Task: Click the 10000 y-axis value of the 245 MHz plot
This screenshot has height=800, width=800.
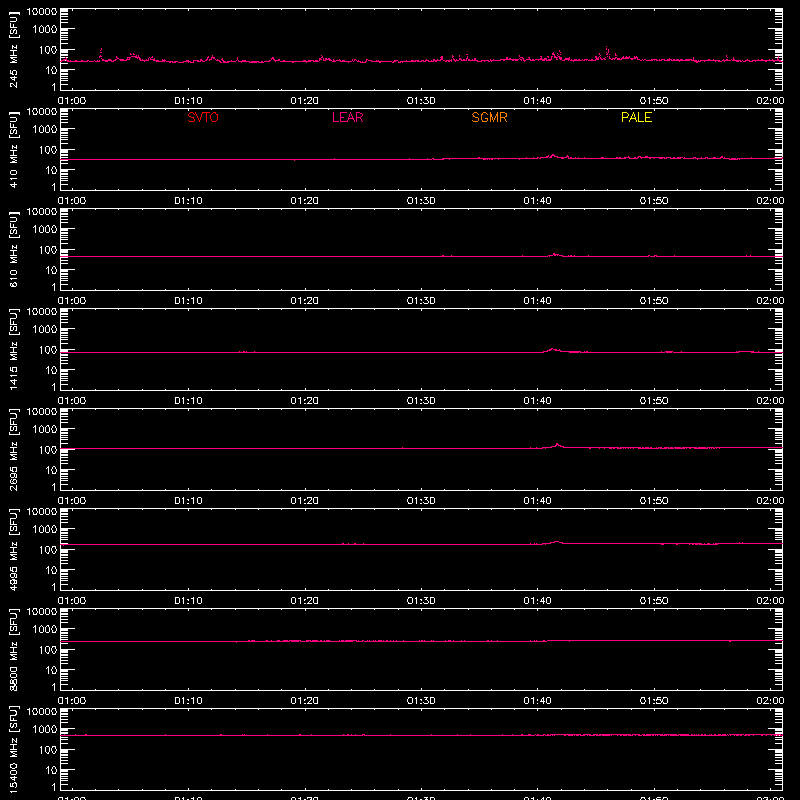Action: click(x=42, y=12)
